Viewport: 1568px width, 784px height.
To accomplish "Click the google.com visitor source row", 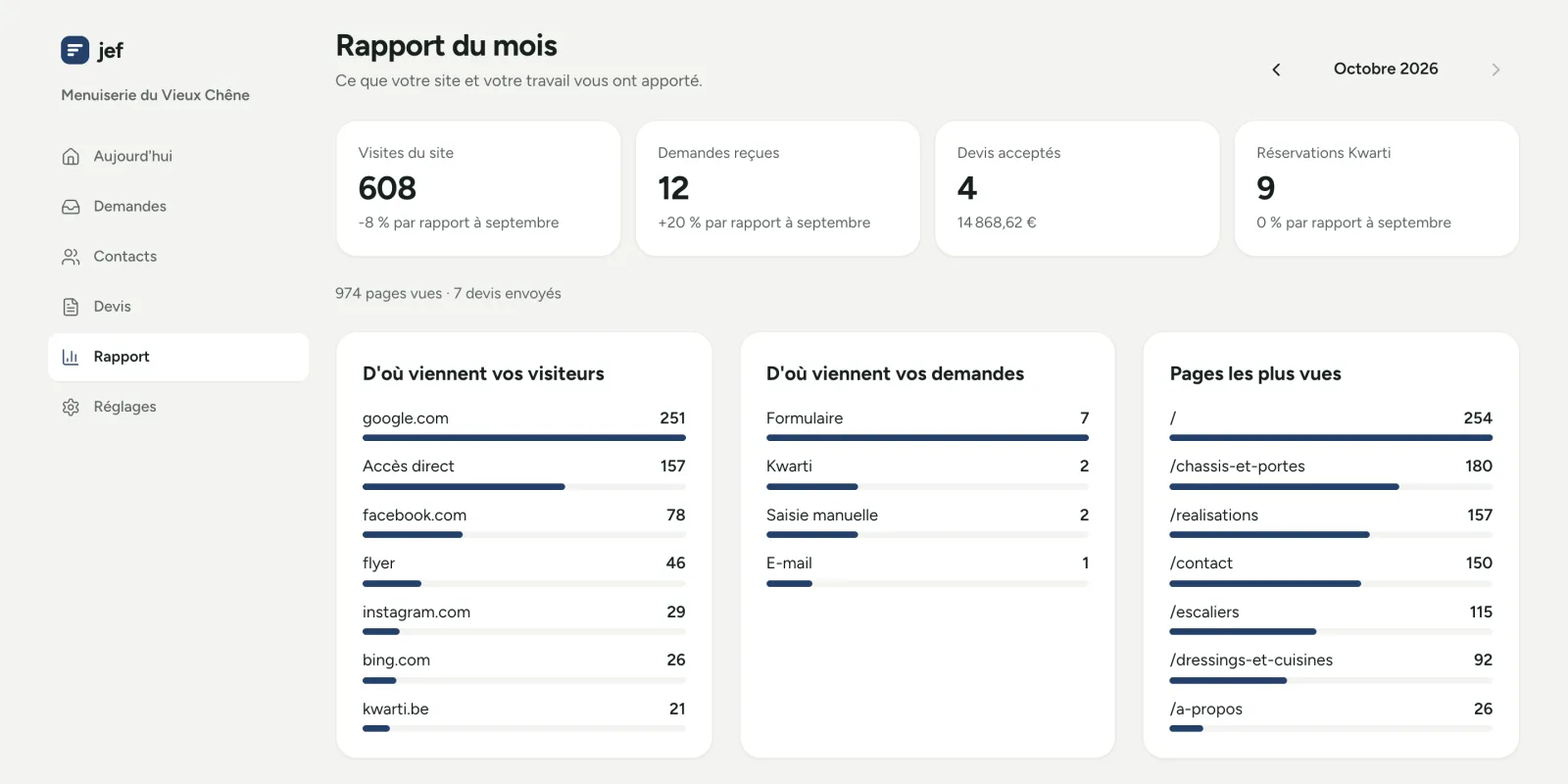I will [524, 424].
